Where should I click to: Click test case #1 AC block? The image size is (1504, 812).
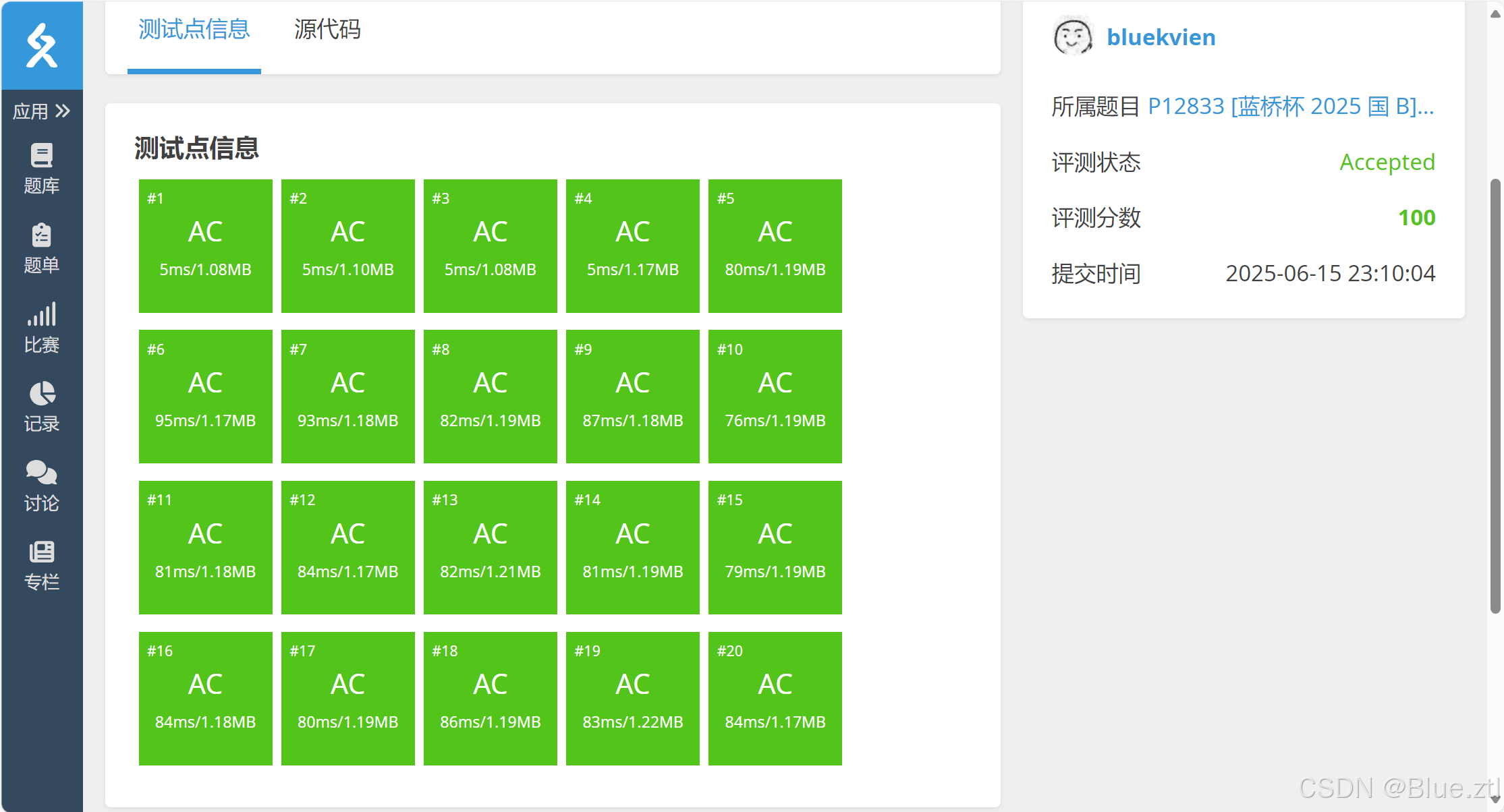coord(205,245)
